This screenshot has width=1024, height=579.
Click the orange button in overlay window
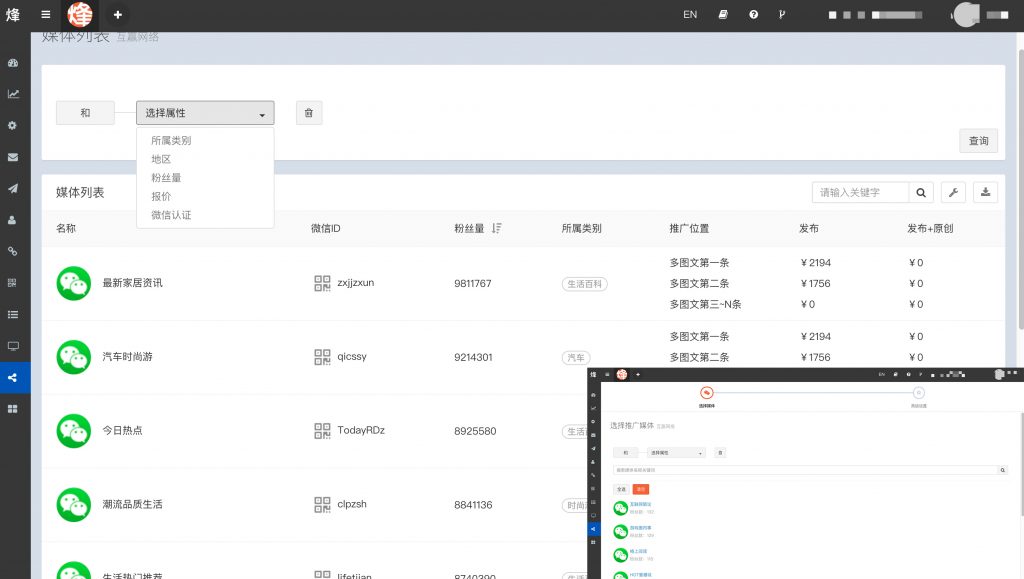tap(641, 489)
